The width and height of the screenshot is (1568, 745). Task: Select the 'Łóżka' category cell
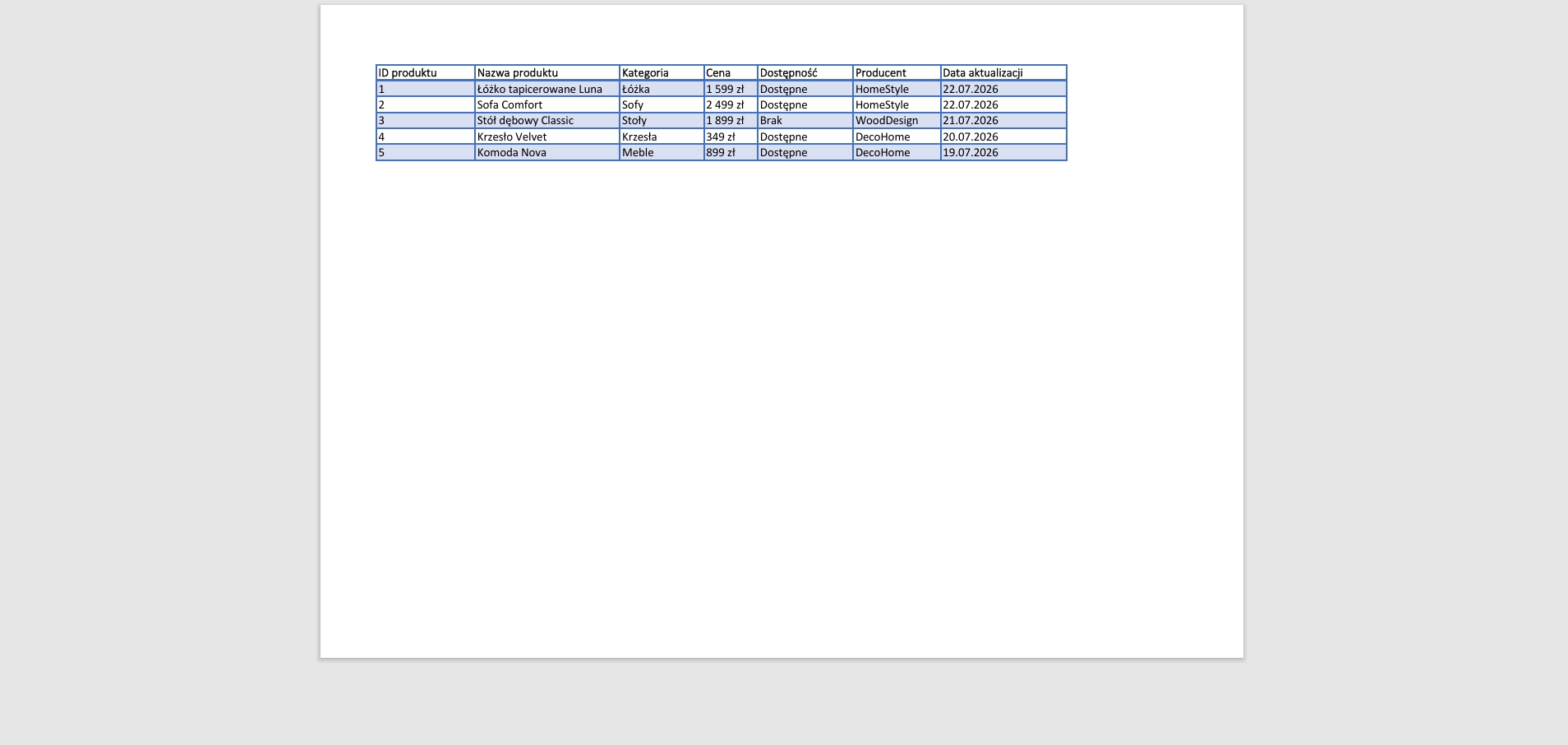[662, 89]
